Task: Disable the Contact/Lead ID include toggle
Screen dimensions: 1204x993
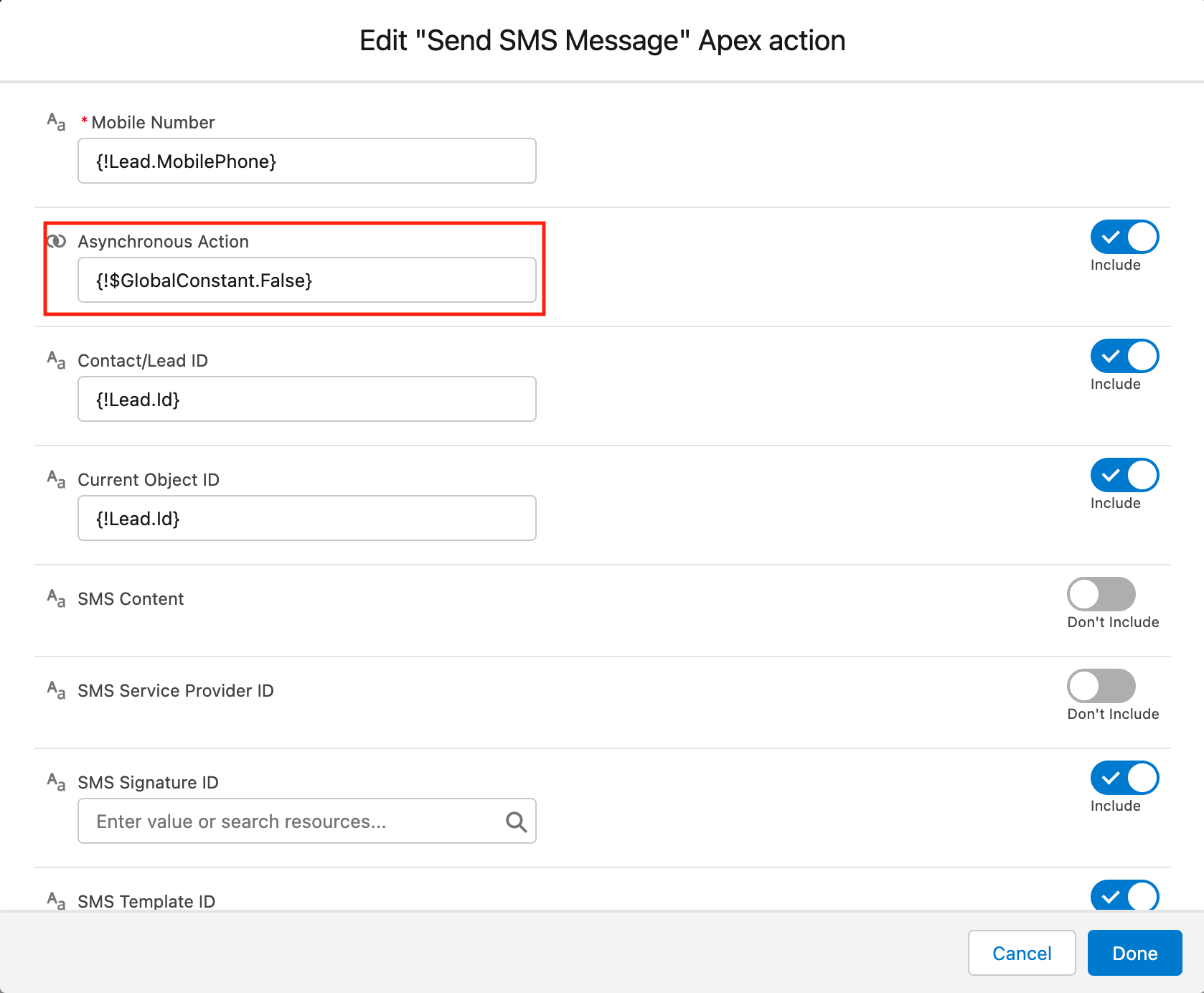Action: click(1124, 357)
